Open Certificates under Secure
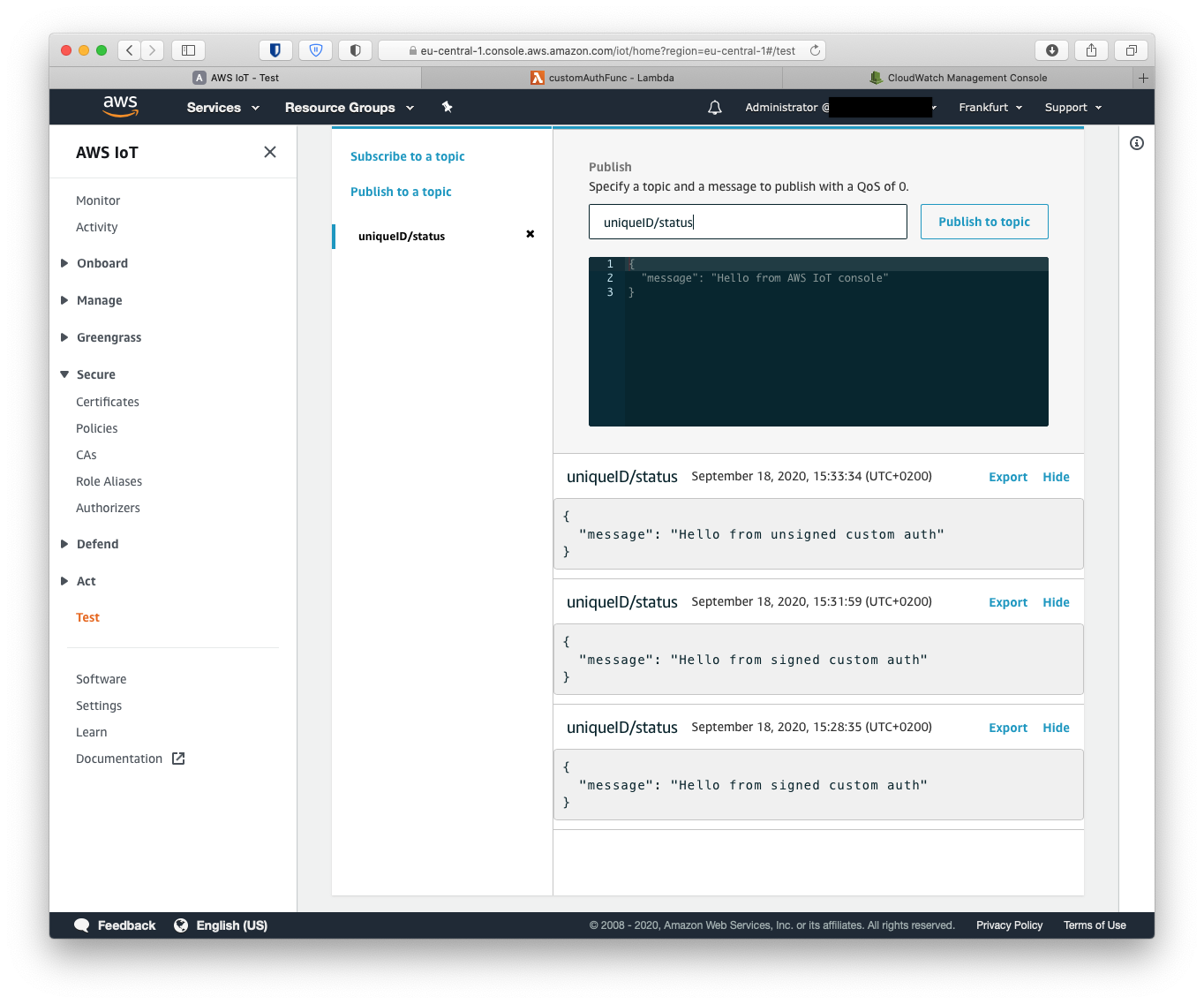The height and width of the screenshot is (1004, 1204). (108, 402)
